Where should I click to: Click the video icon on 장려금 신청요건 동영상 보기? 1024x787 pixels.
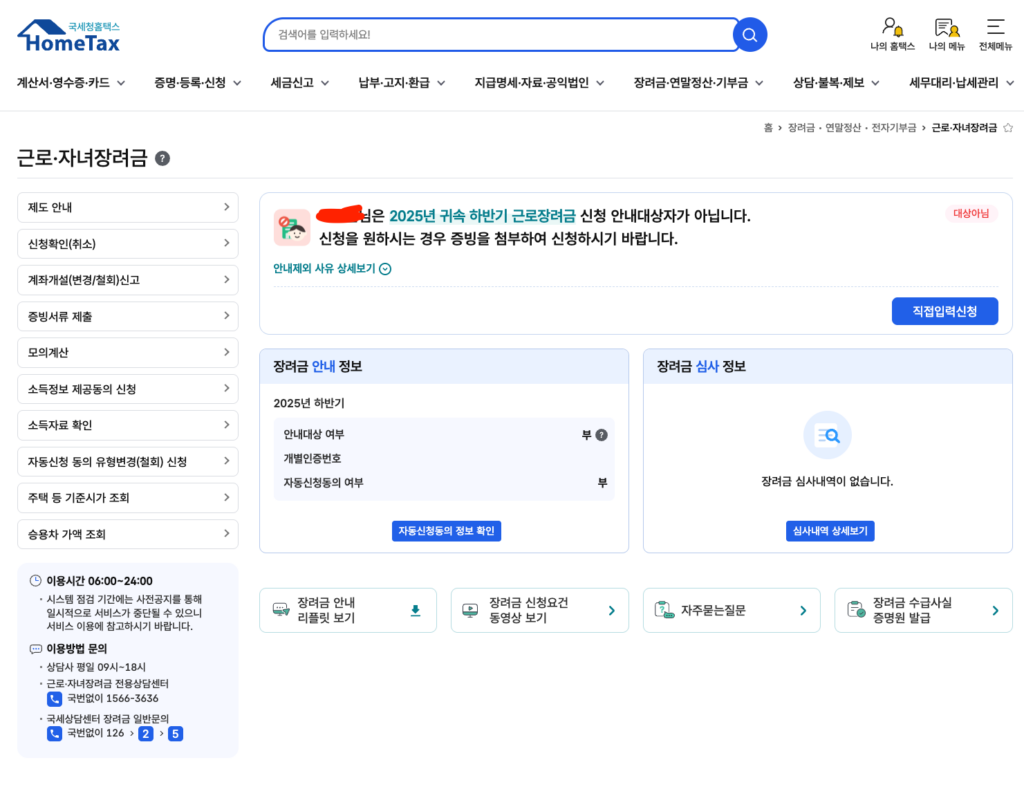[470, 609]
